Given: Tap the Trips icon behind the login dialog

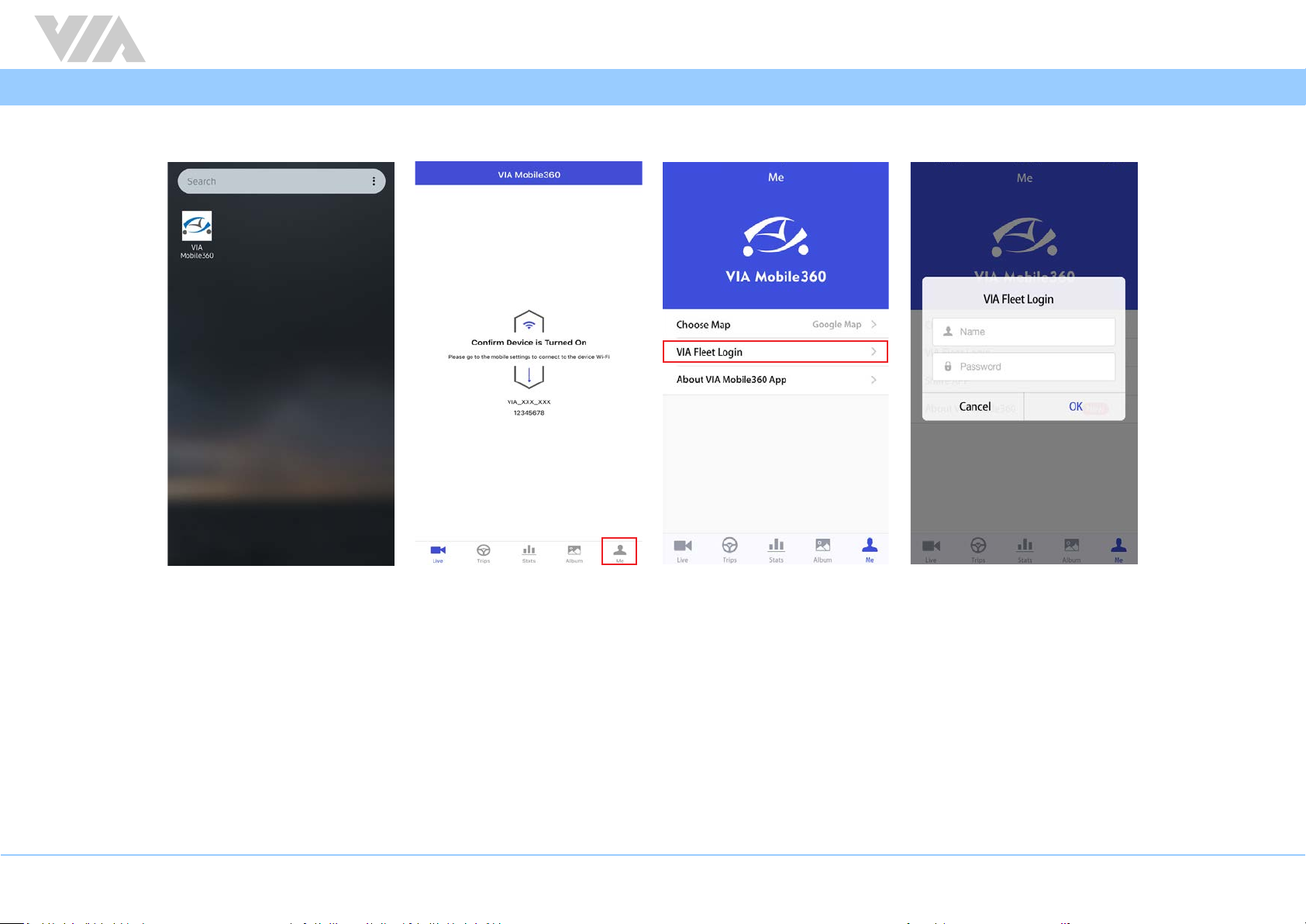Looking at the screenshot, I should click(x=978, y=545).
